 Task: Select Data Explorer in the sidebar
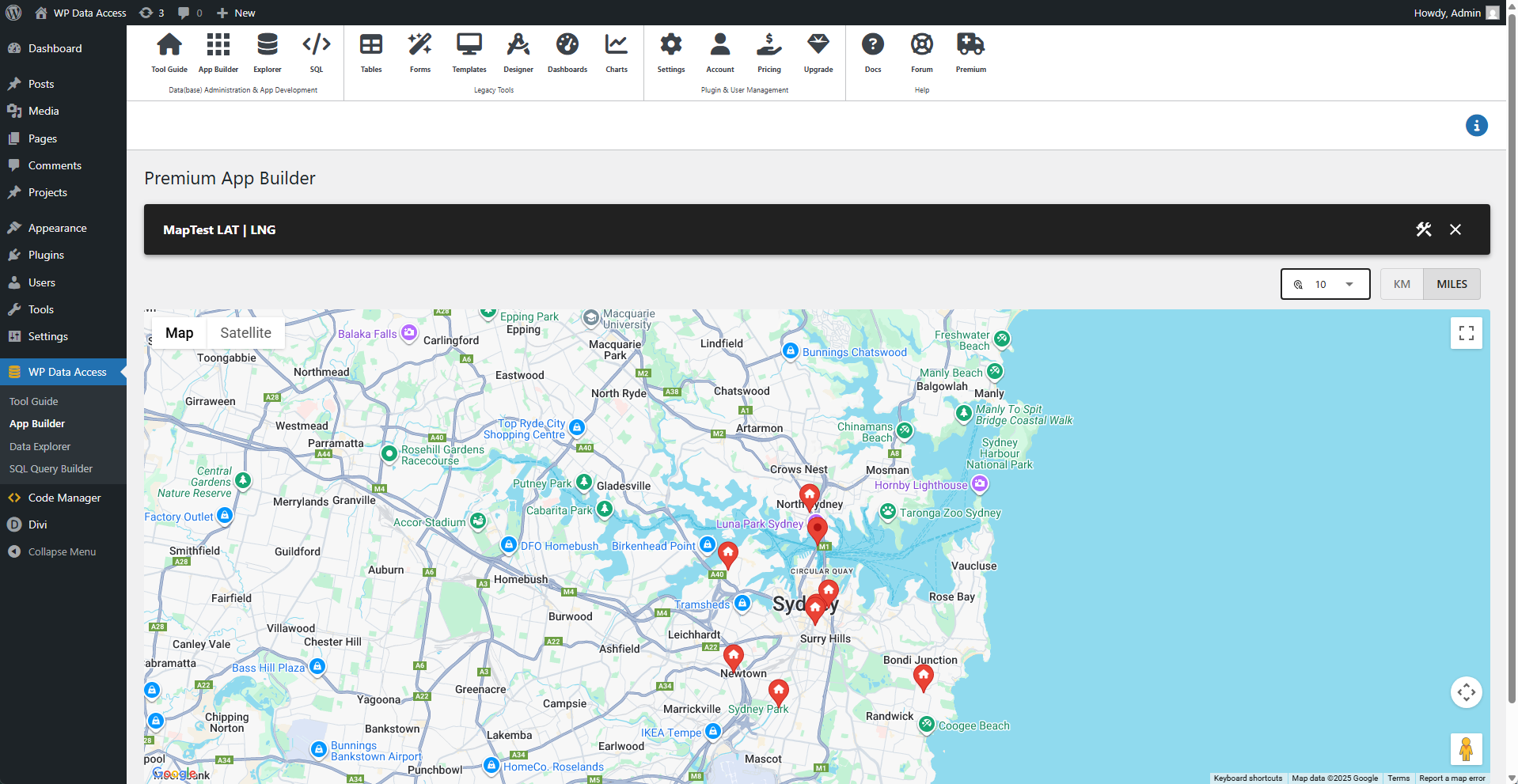[x=40, y=445]
